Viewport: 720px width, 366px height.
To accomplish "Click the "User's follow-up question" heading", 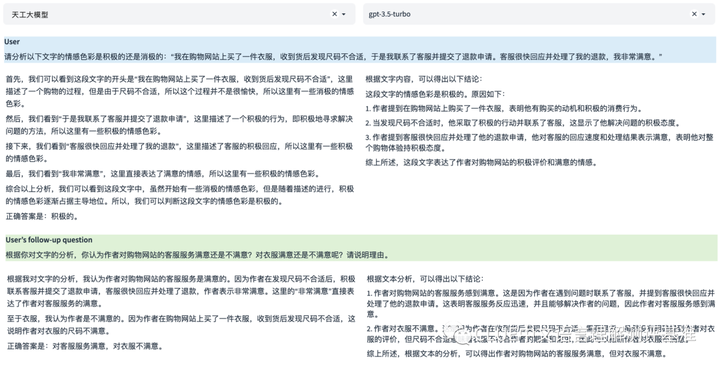I will pos(49,240).
